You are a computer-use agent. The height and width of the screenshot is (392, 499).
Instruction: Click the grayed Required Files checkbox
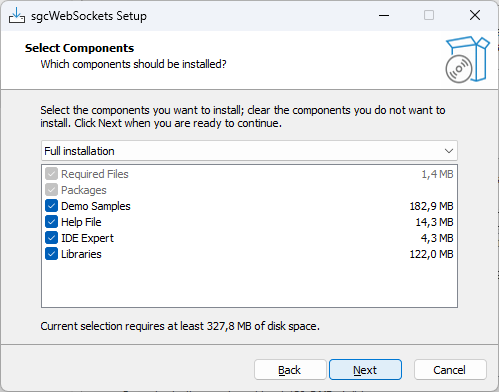51,174
